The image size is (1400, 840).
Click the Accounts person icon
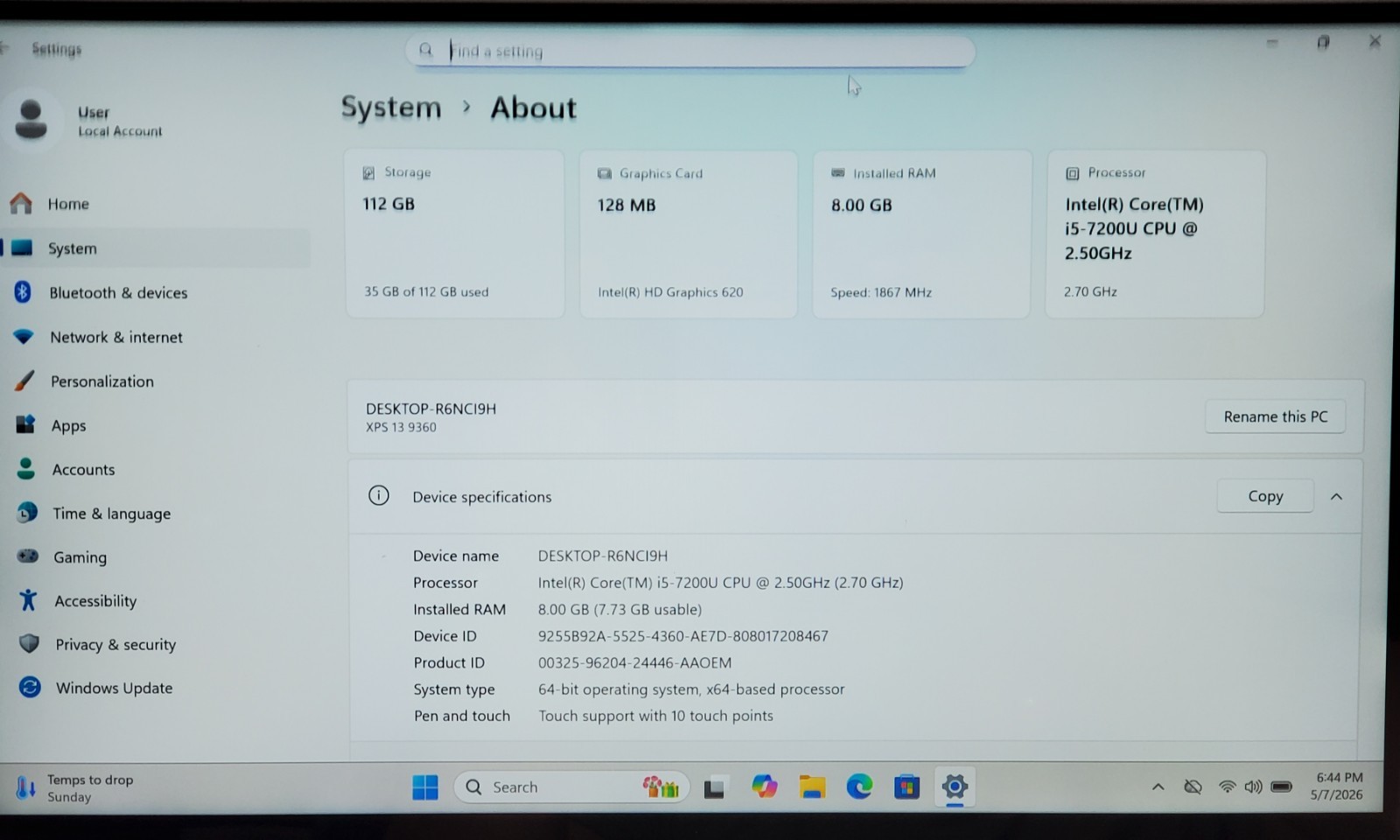tap(26, 469)
